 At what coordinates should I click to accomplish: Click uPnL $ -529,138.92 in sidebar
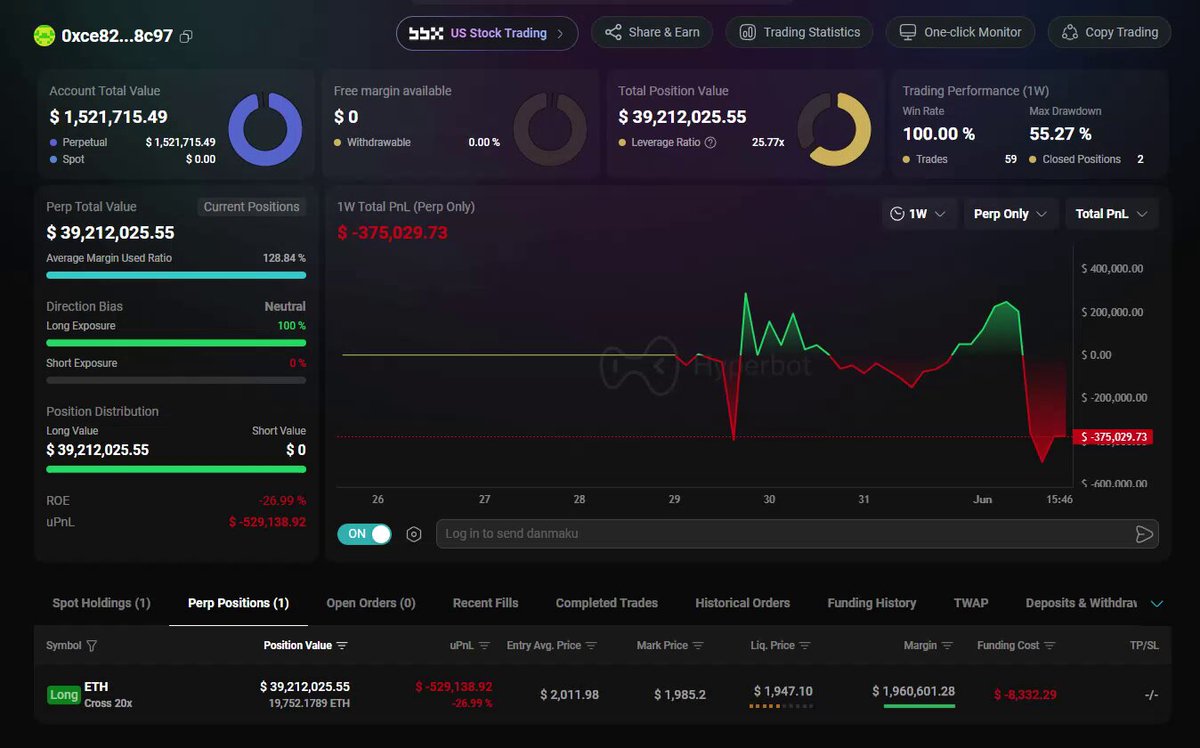pos(267,522)
